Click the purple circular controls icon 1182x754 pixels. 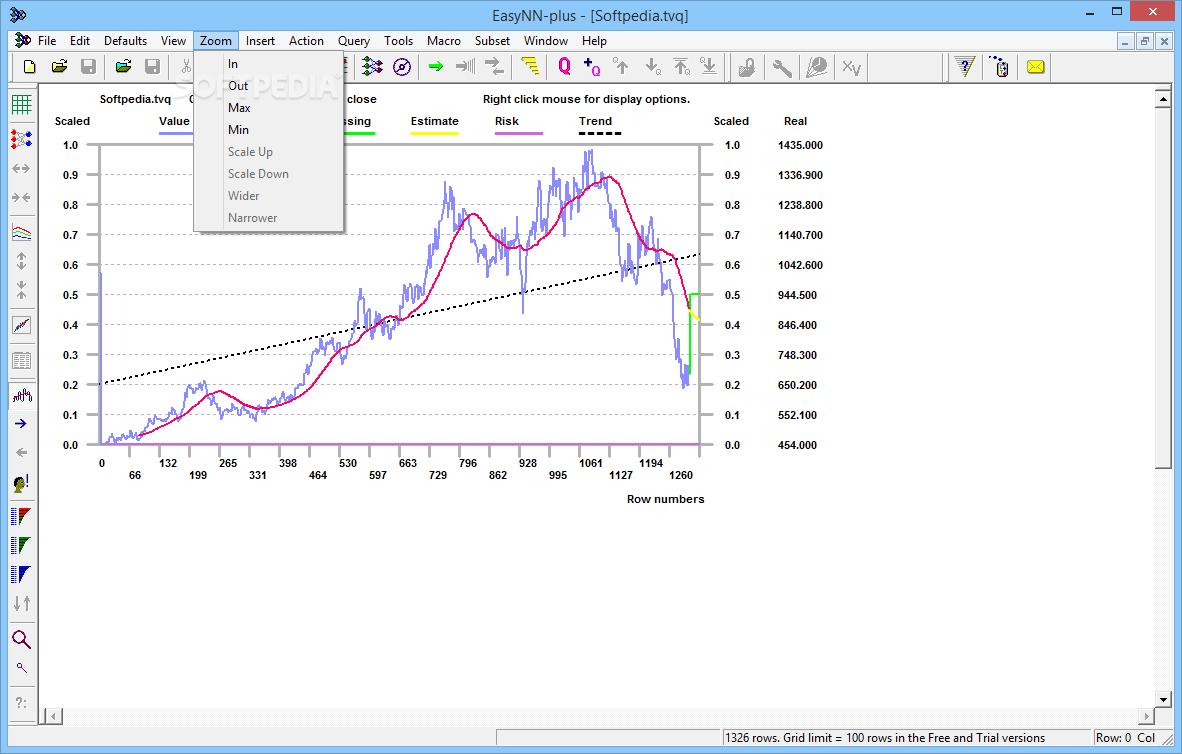click(403, 67)
